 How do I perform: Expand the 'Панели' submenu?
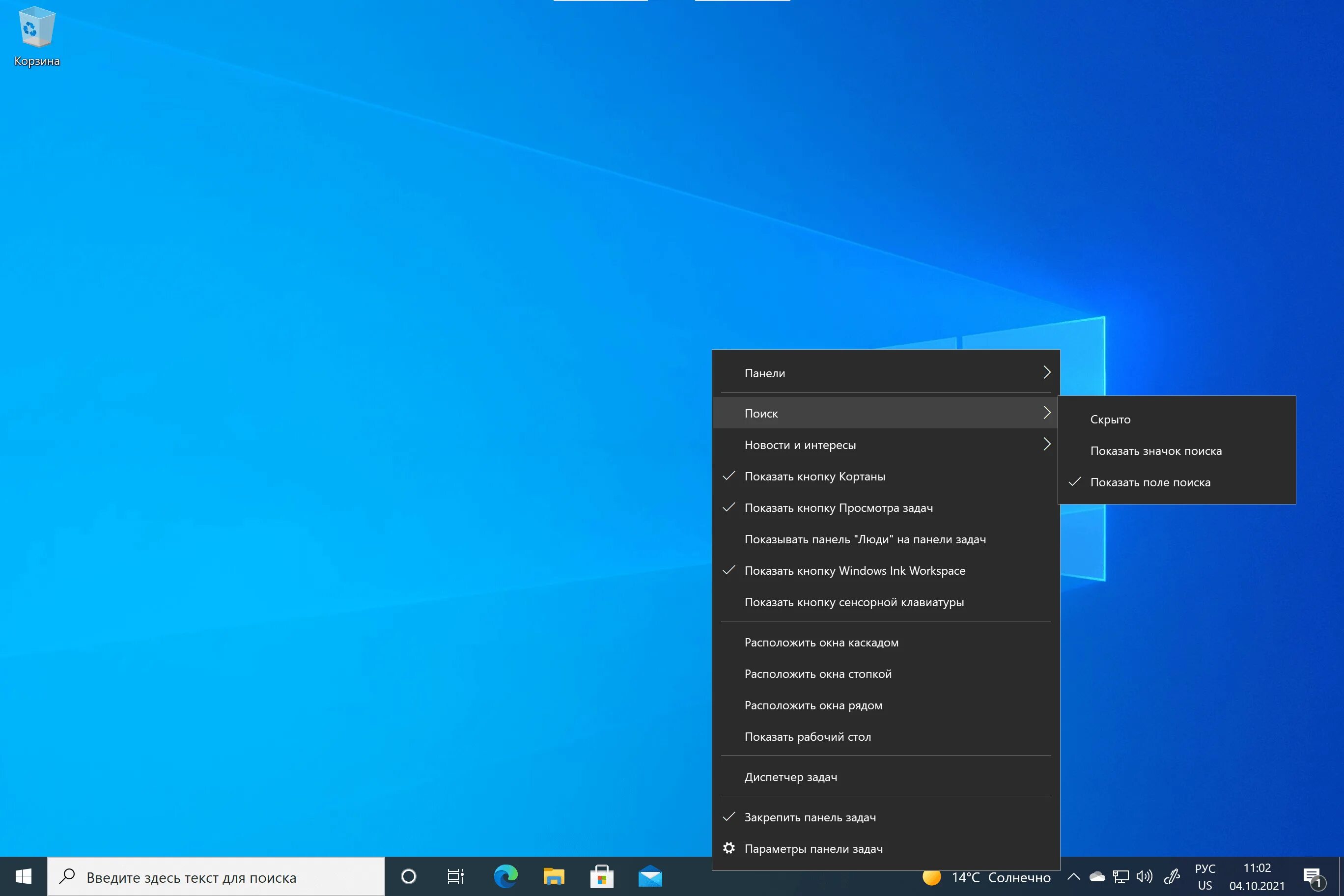coord(886,373)
